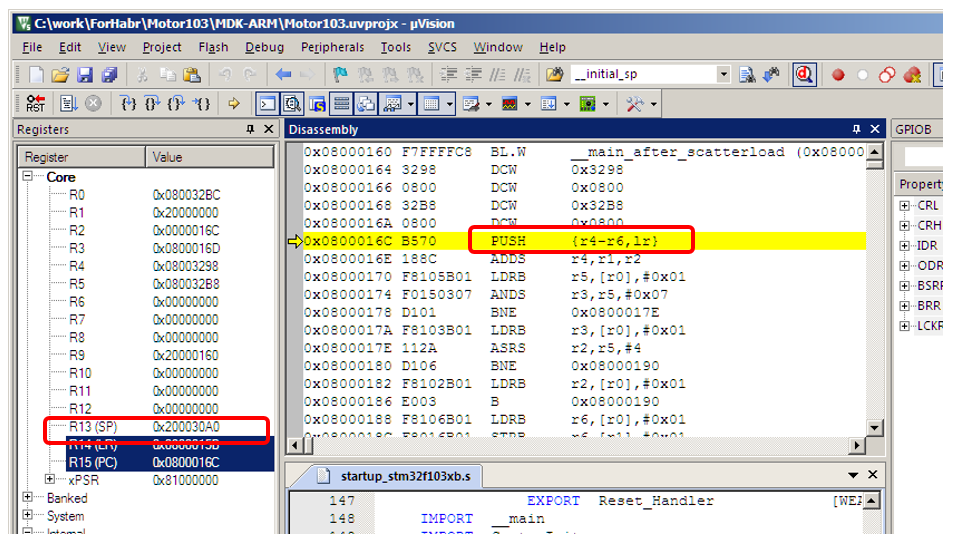This screenshot has width=957, height=544.
Task: Toggle the Memory windows button
Action: click(x=432, y=104)
